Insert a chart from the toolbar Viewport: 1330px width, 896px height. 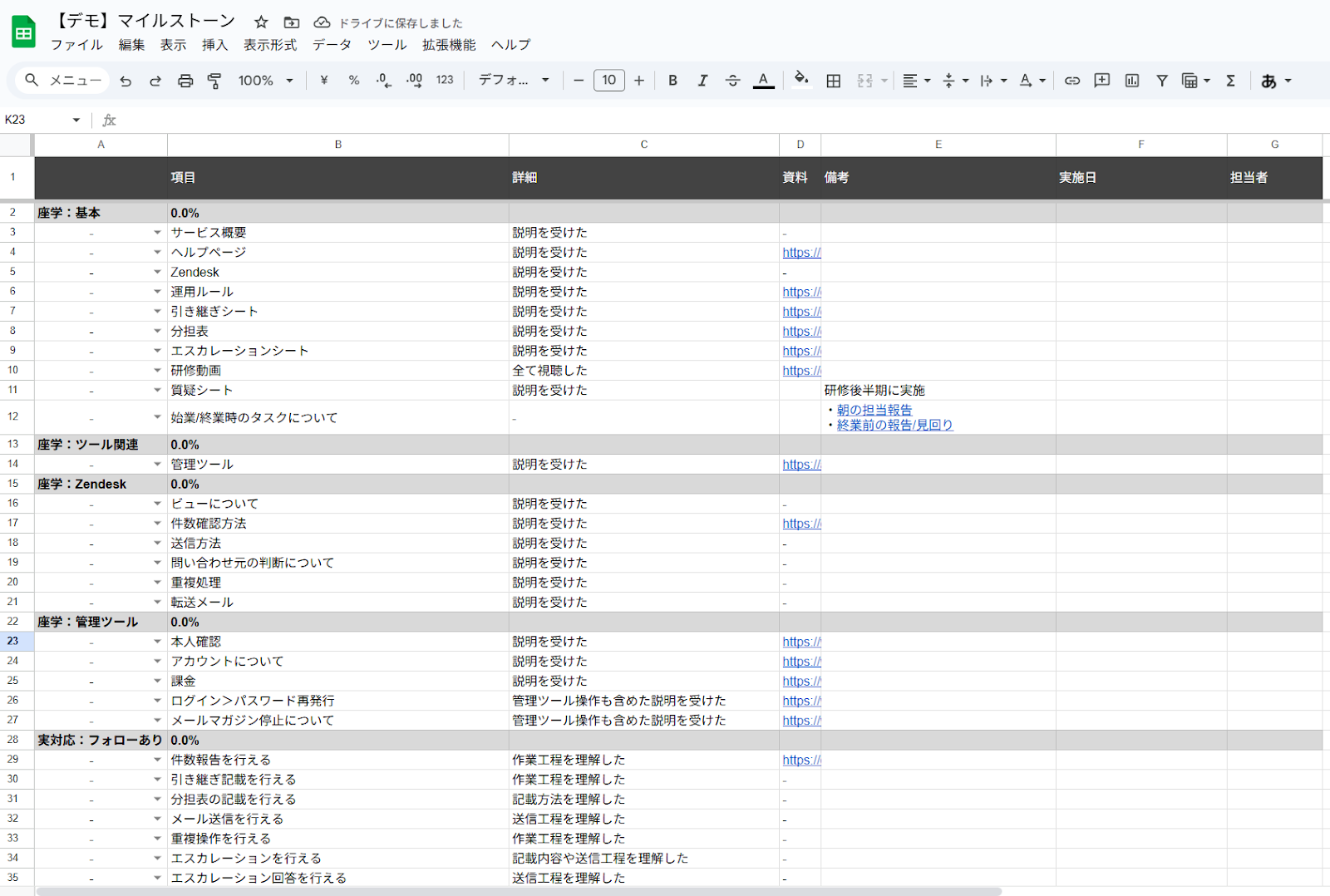tap(1132, 81)
